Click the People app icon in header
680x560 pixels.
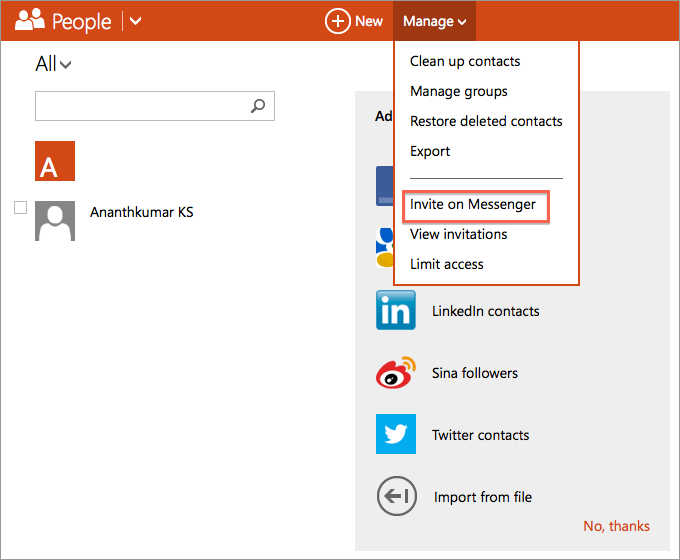point(29,20)
